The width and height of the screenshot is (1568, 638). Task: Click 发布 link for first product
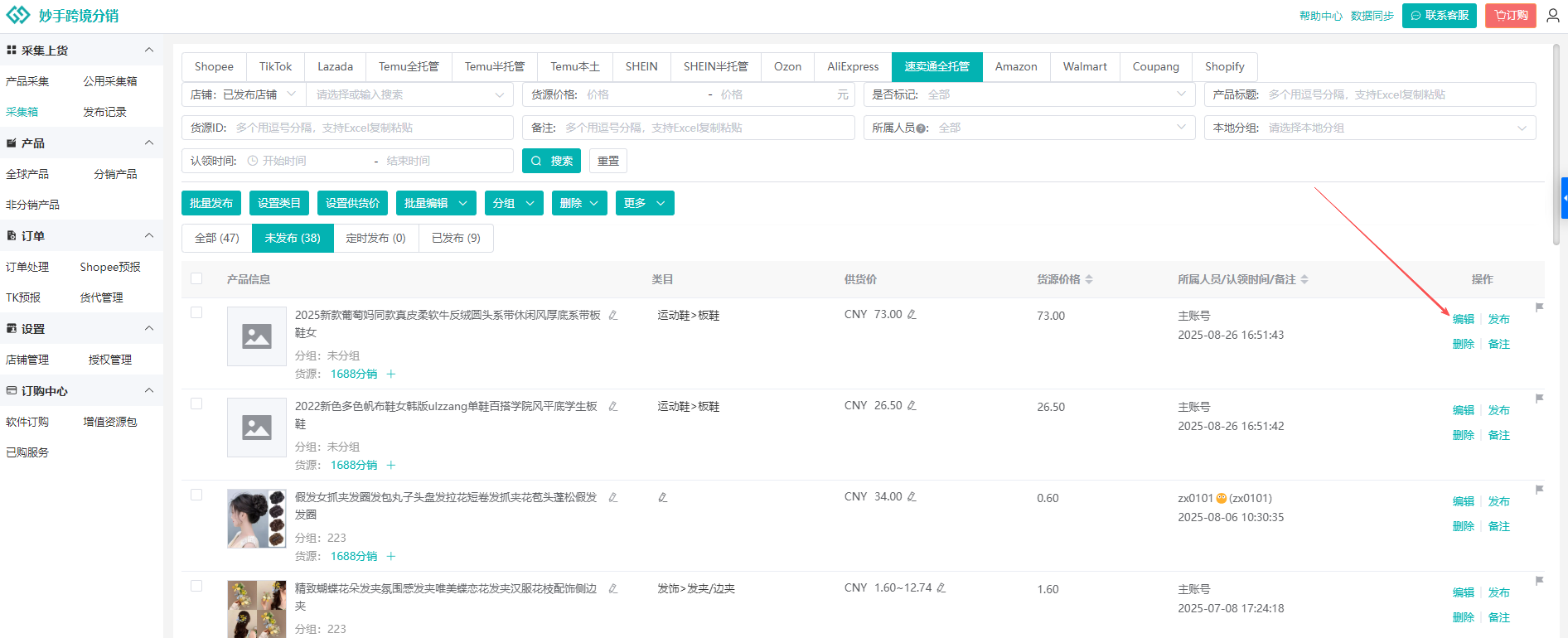[x=1498, y=319]
